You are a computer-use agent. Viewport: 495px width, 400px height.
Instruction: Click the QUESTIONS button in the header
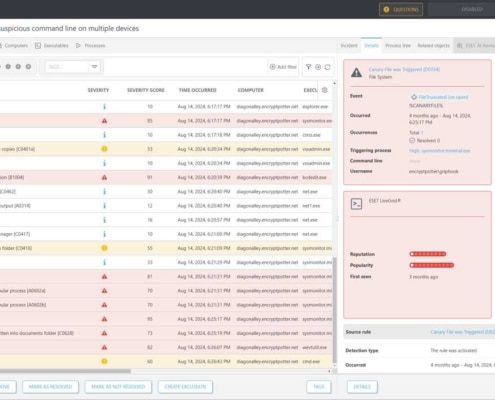[x=401, y=10]
